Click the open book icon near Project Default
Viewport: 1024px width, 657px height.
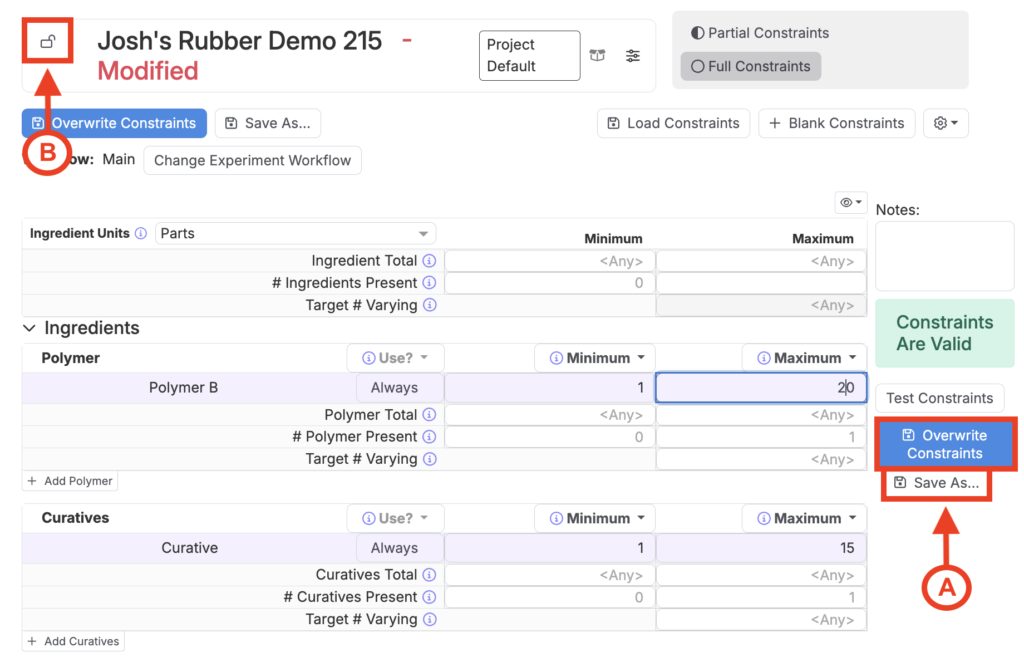point(597,56)
